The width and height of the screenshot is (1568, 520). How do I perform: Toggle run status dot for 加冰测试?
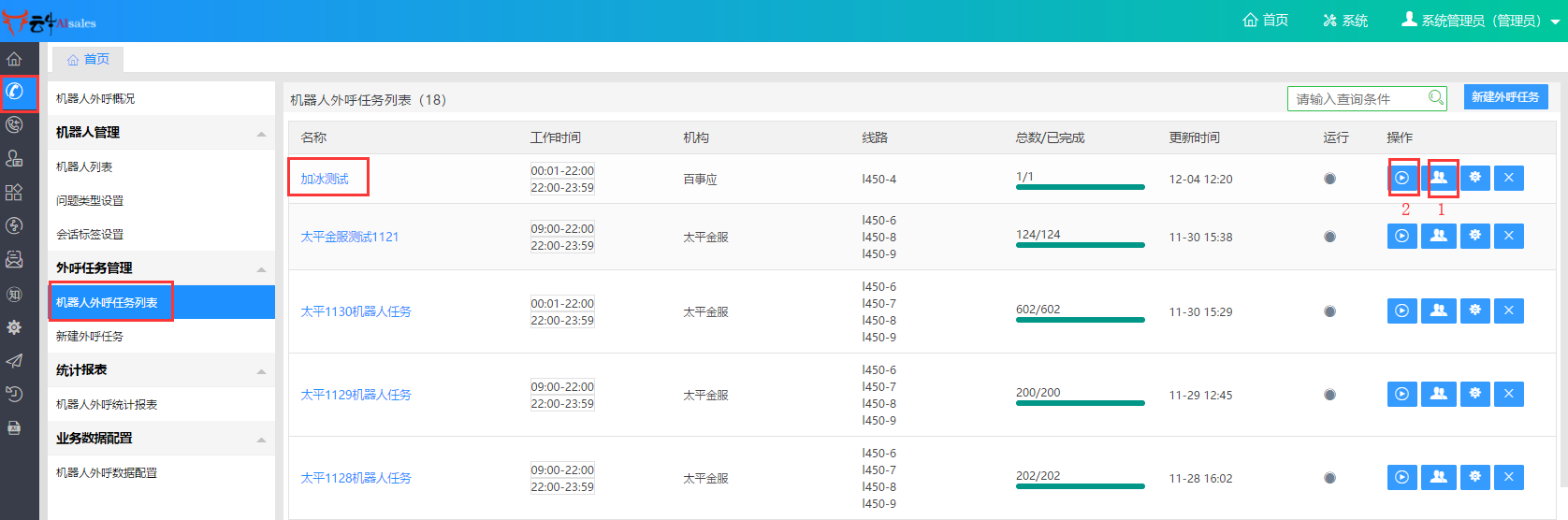[x=1329, y=179]
